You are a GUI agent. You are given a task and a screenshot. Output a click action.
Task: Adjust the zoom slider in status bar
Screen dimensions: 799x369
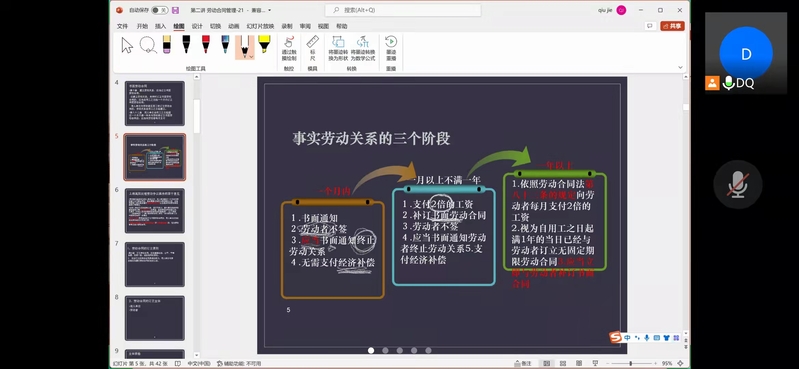pyautogui.click(x=631, y=363)
